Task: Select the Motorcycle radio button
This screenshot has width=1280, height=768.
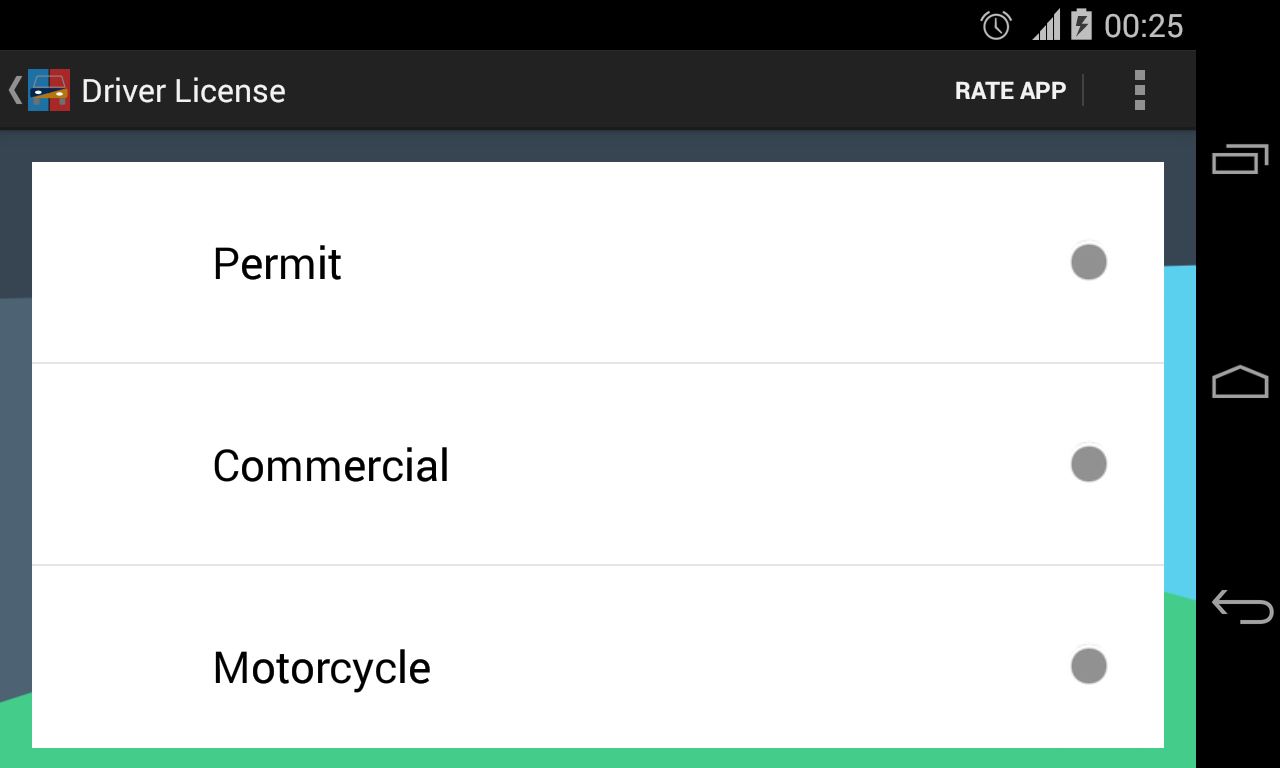Action: click(1088, 666)
